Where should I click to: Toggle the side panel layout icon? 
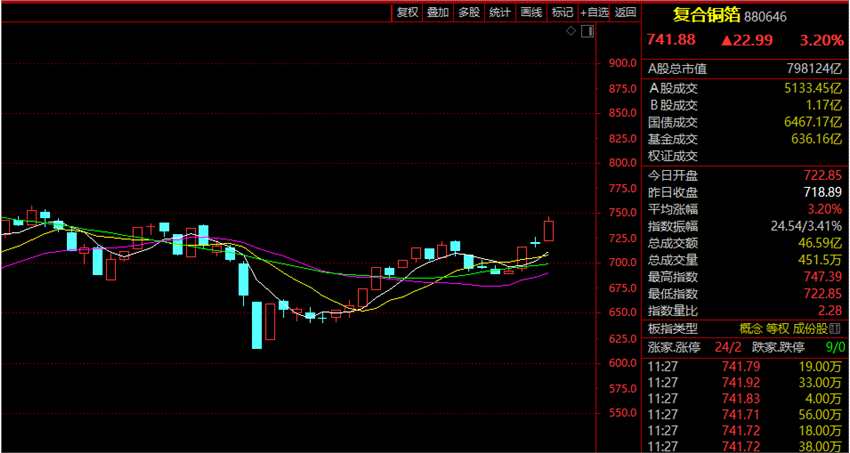pyautogui.click(x=587, y=31)
